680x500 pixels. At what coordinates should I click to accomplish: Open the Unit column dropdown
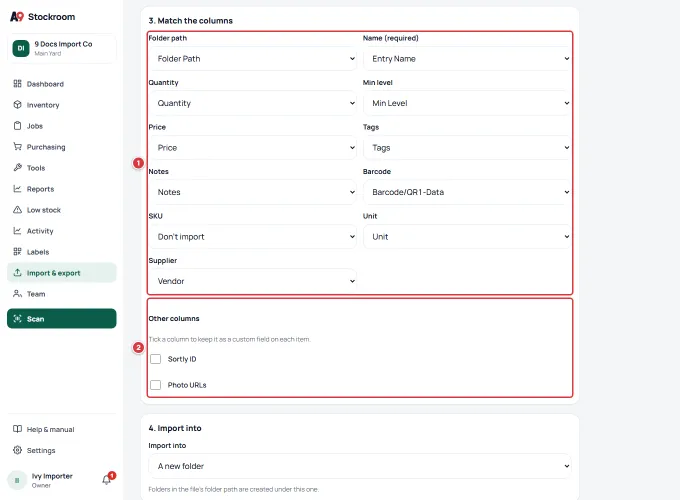point(467,237)
